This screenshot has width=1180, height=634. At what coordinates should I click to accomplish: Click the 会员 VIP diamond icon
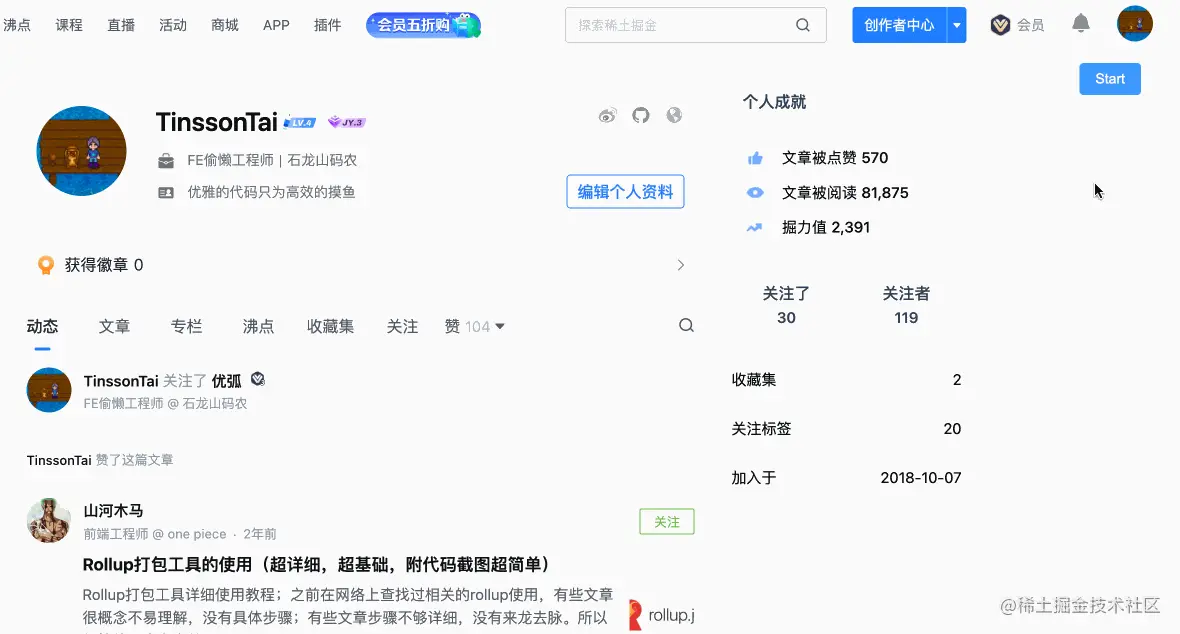(1000, 25)
